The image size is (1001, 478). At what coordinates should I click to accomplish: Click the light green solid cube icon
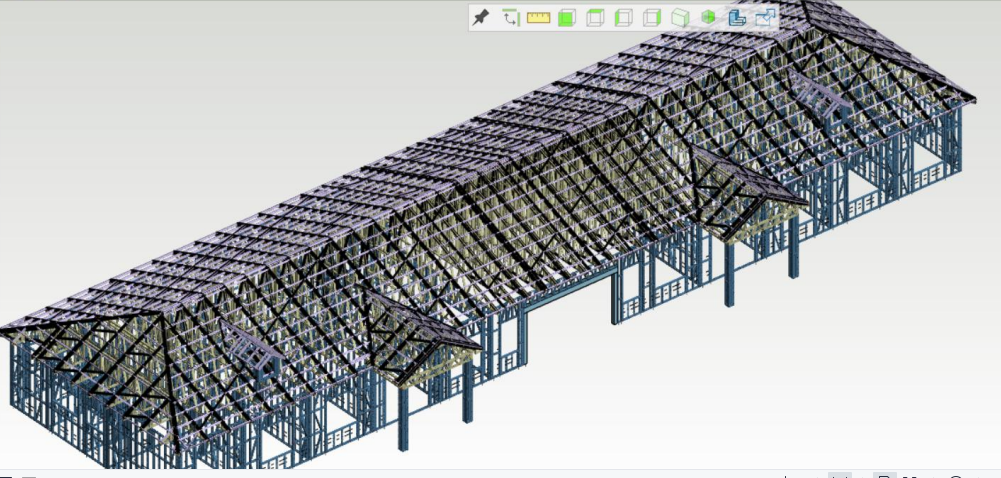(680, 18)
